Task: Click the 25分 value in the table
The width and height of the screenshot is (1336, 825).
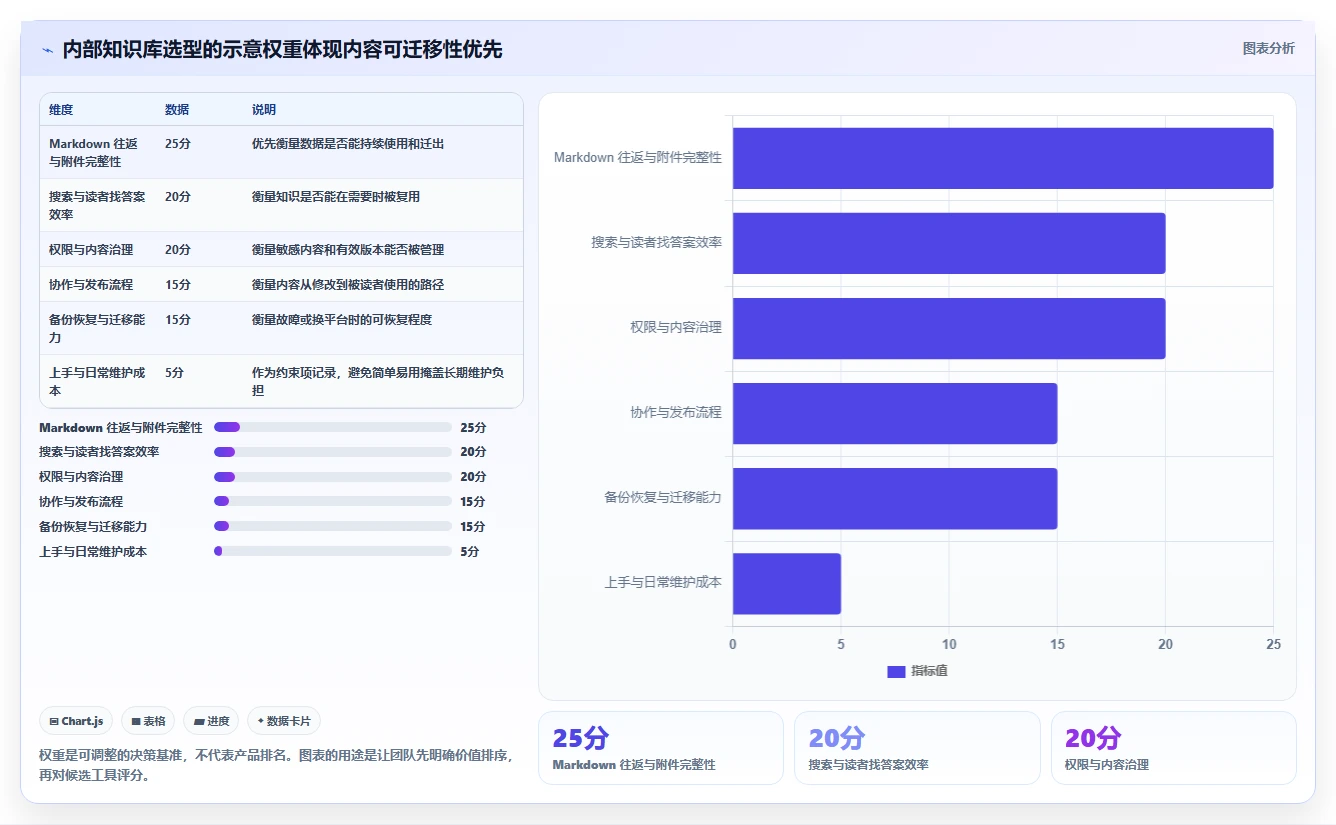Action: pos(178,144)
